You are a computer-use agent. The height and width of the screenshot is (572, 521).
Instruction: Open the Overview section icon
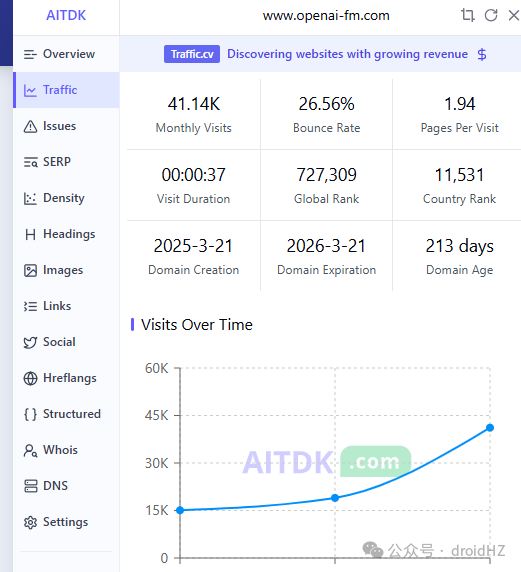[x=30, y=54]
